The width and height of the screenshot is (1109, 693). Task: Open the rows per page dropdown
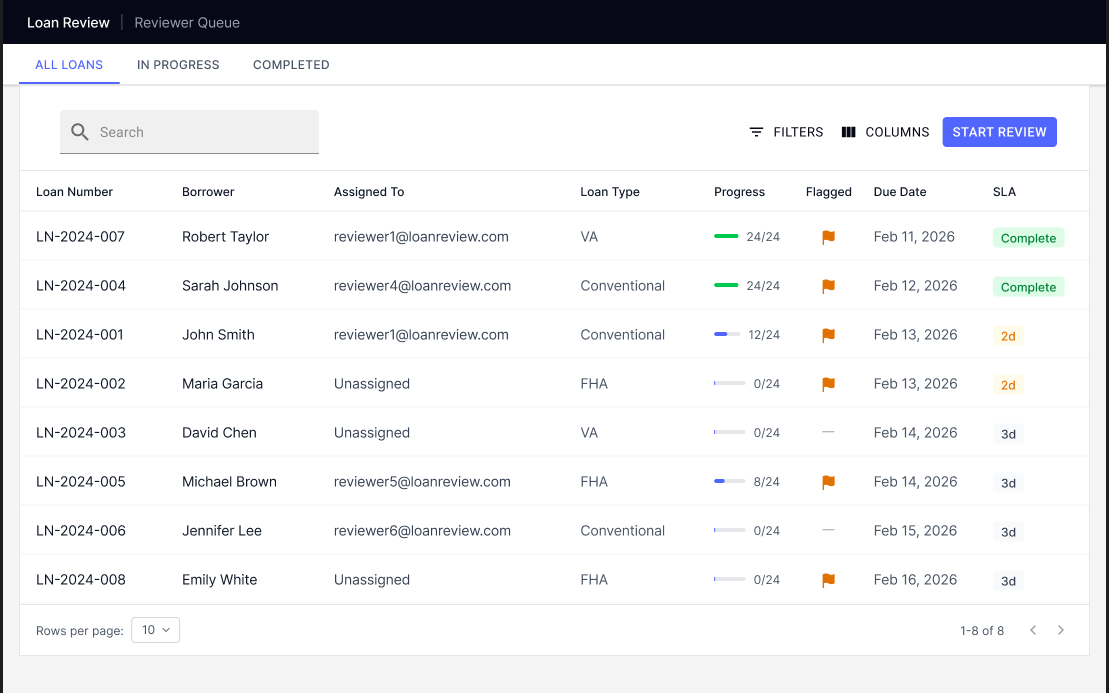point(155,630)
